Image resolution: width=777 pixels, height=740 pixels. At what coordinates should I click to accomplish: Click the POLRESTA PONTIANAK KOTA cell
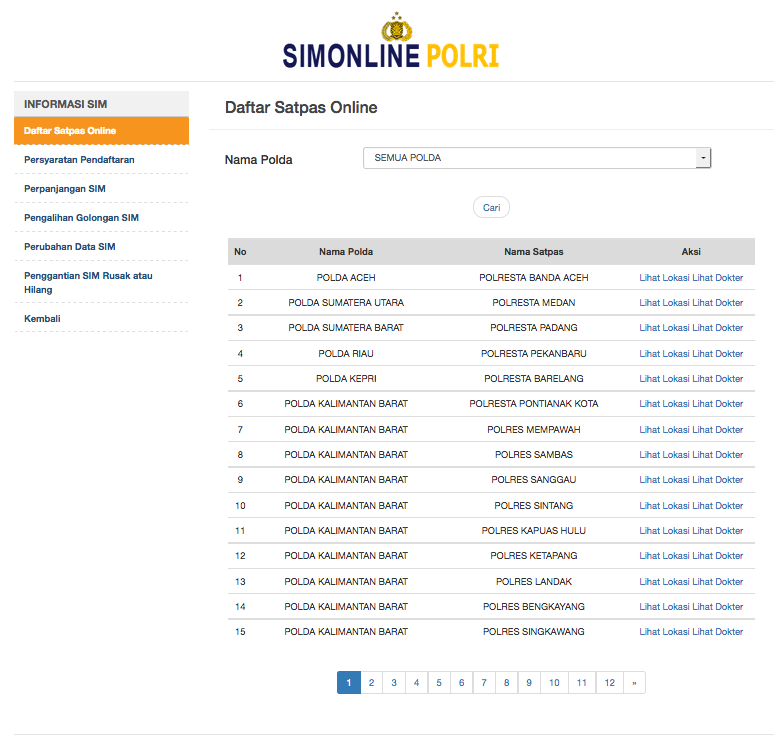pos(534,403)
